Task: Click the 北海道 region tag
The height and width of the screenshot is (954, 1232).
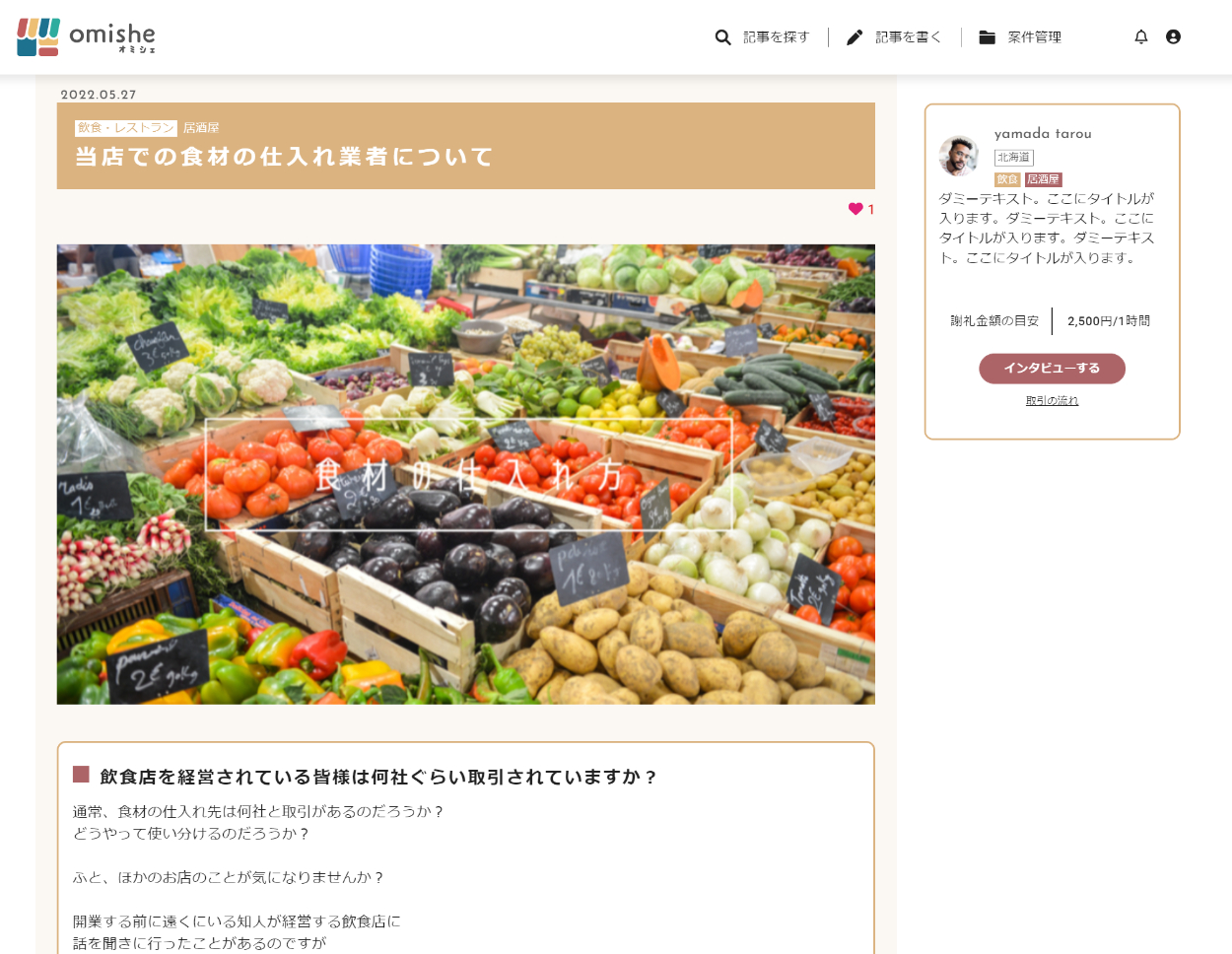Action: click(1013, 158)
